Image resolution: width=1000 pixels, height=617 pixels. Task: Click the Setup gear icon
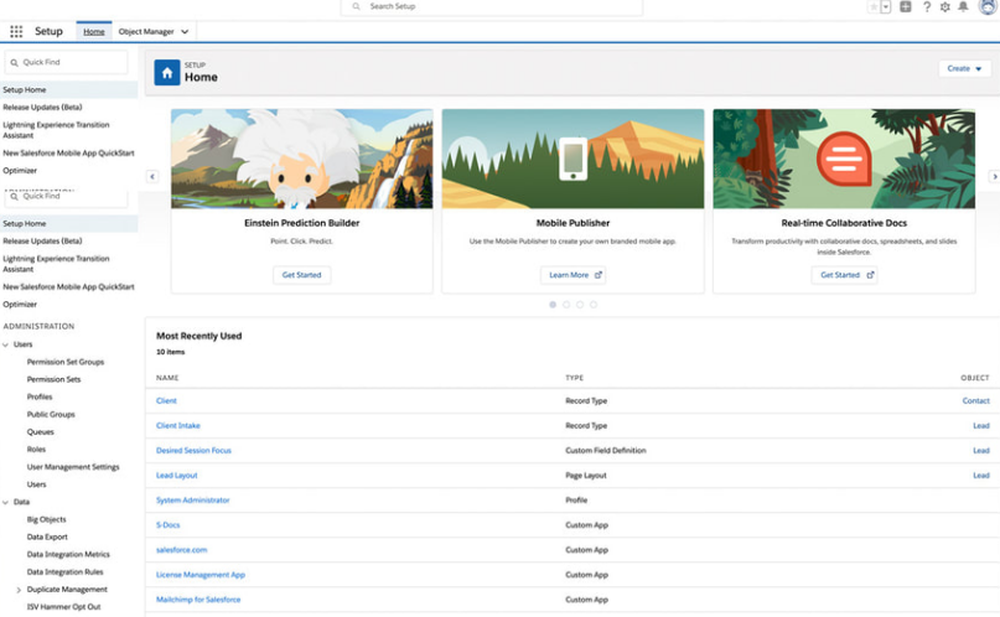tap(945, 6)
